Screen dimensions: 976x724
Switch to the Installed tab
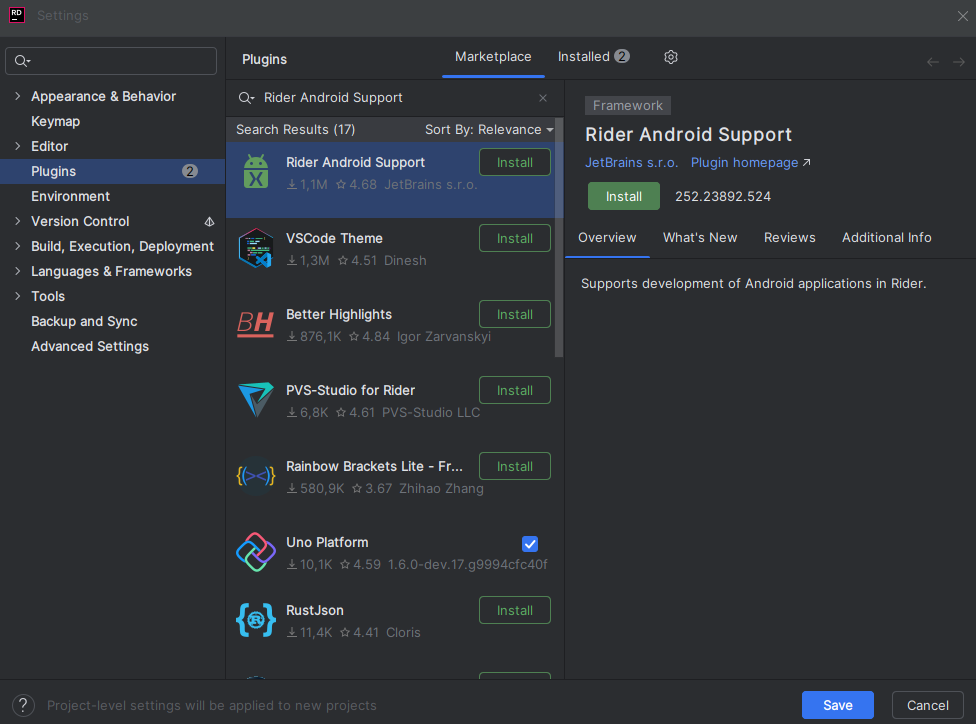tap(584, 56)
